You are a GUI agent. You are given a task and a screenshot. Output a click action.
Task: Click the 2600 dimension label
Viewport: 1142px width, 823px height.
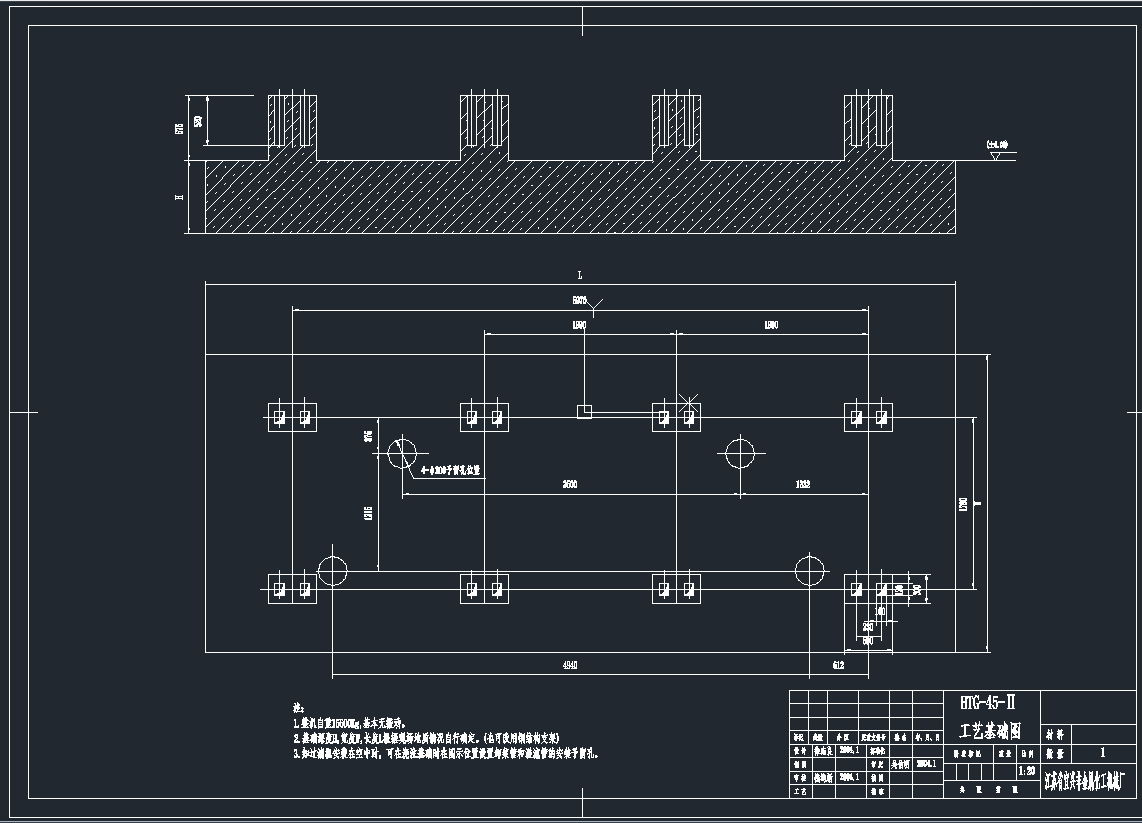pyautogui.click(x=570, y=484)
